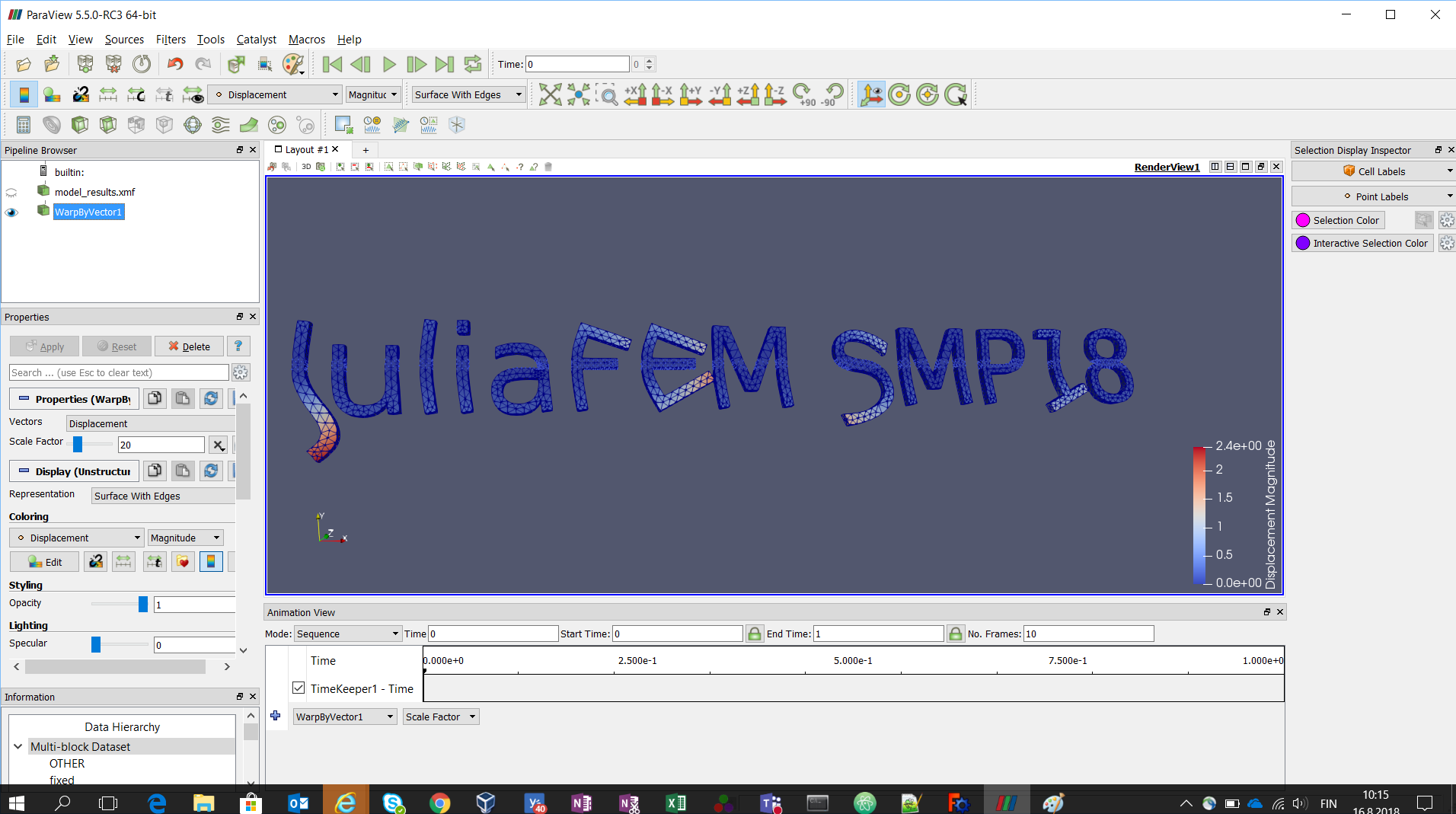The image size is (1456, 814).
Task: Click the Opacity slider handle
Action: pyautogui.click(x=142, y=604)
